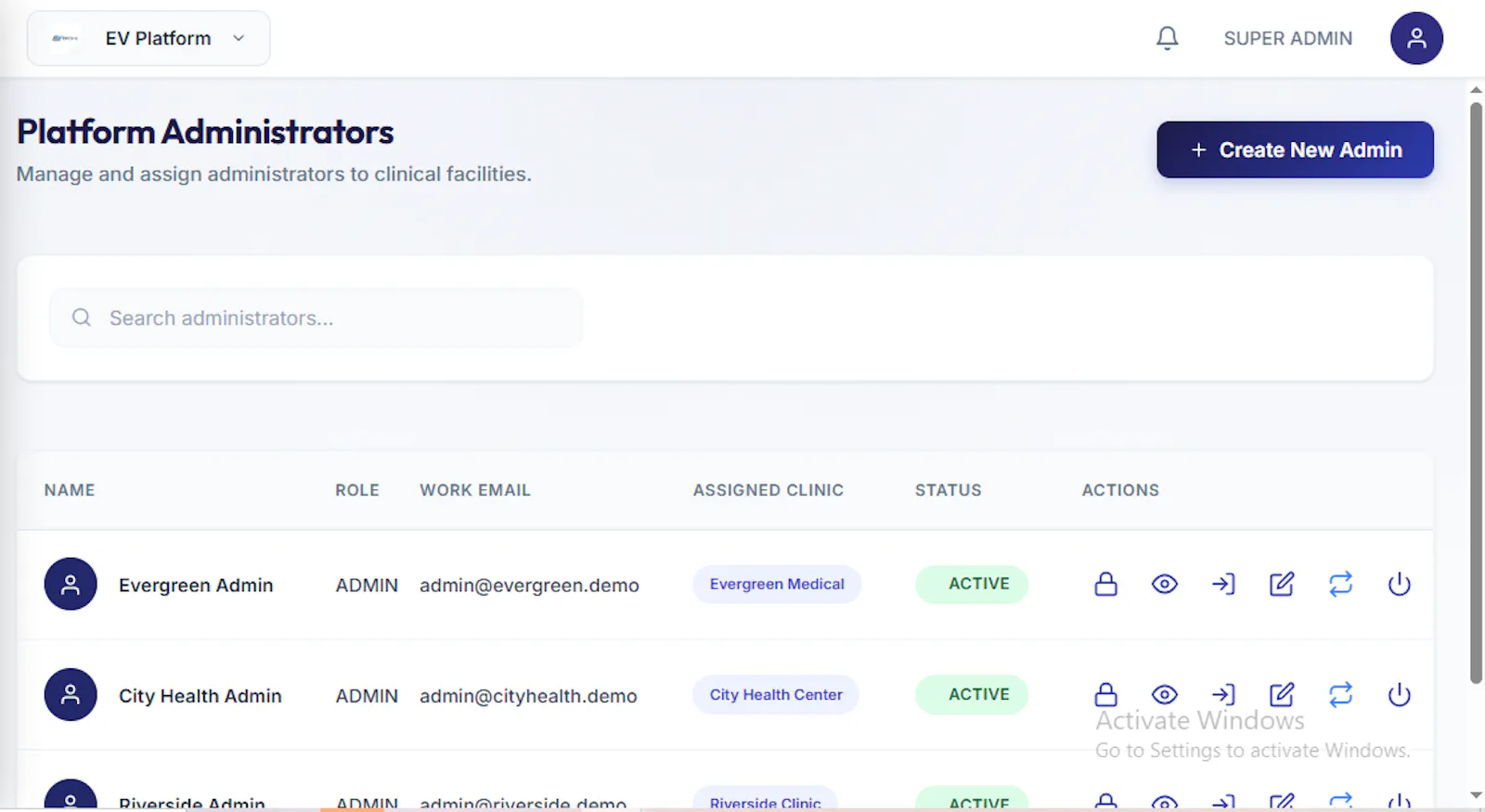
Task: Click Create New Admin button
Action: click(x=1295, y=149)
